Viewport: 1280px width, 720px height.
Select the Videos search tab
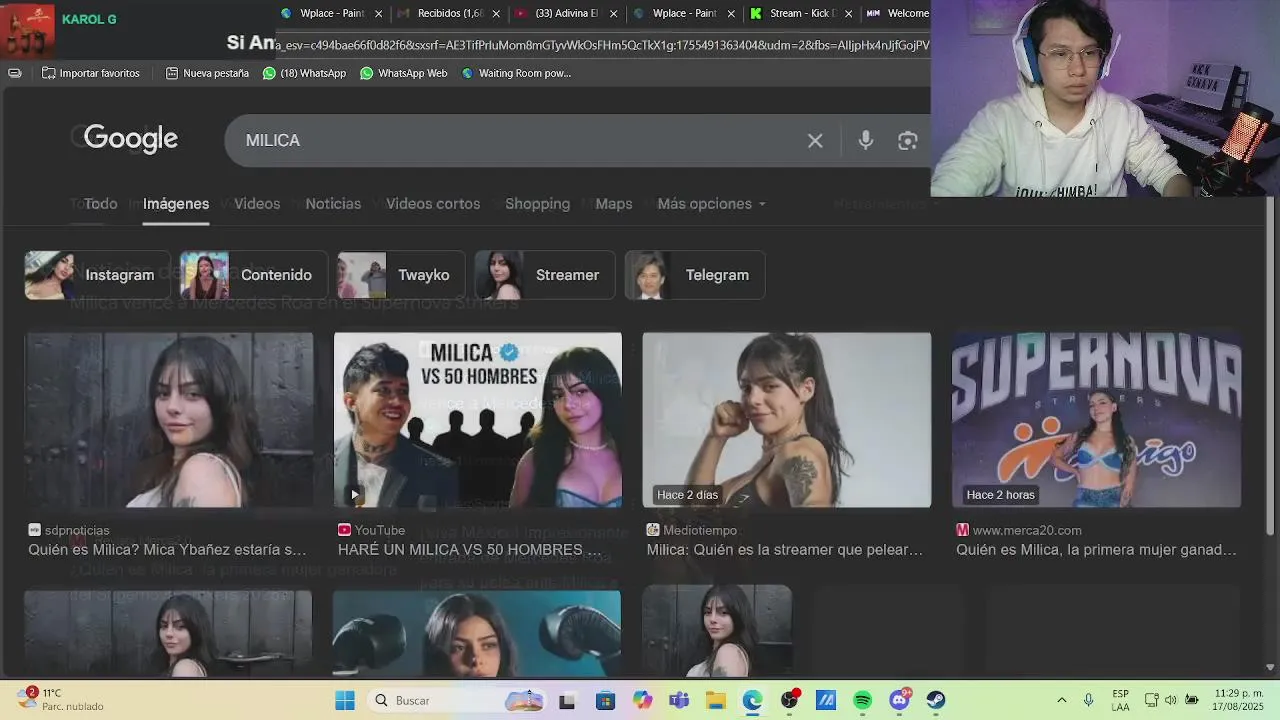257,204
